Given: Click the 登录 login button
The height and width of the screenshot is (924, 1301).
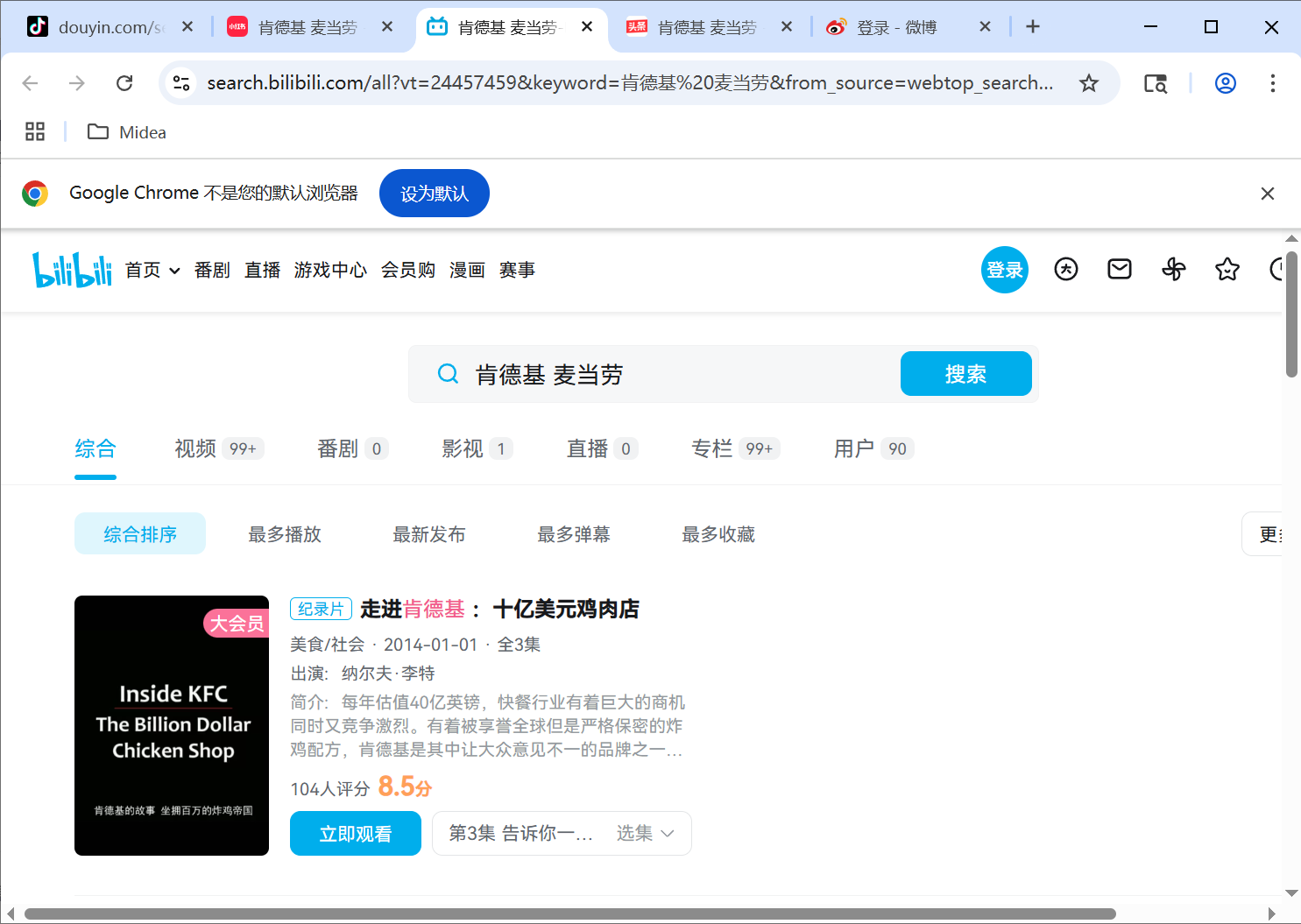Looking at the screenshot, I should tap(1004, 270).
